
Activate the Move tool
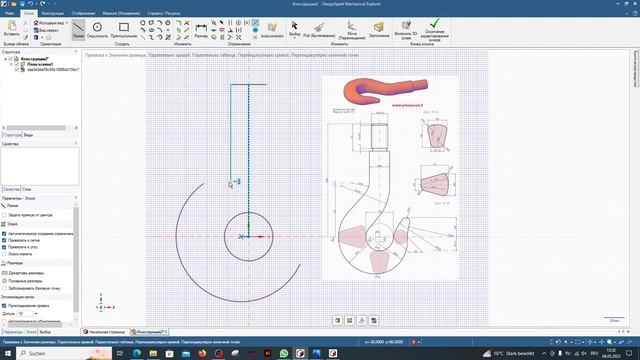point(351,30)
